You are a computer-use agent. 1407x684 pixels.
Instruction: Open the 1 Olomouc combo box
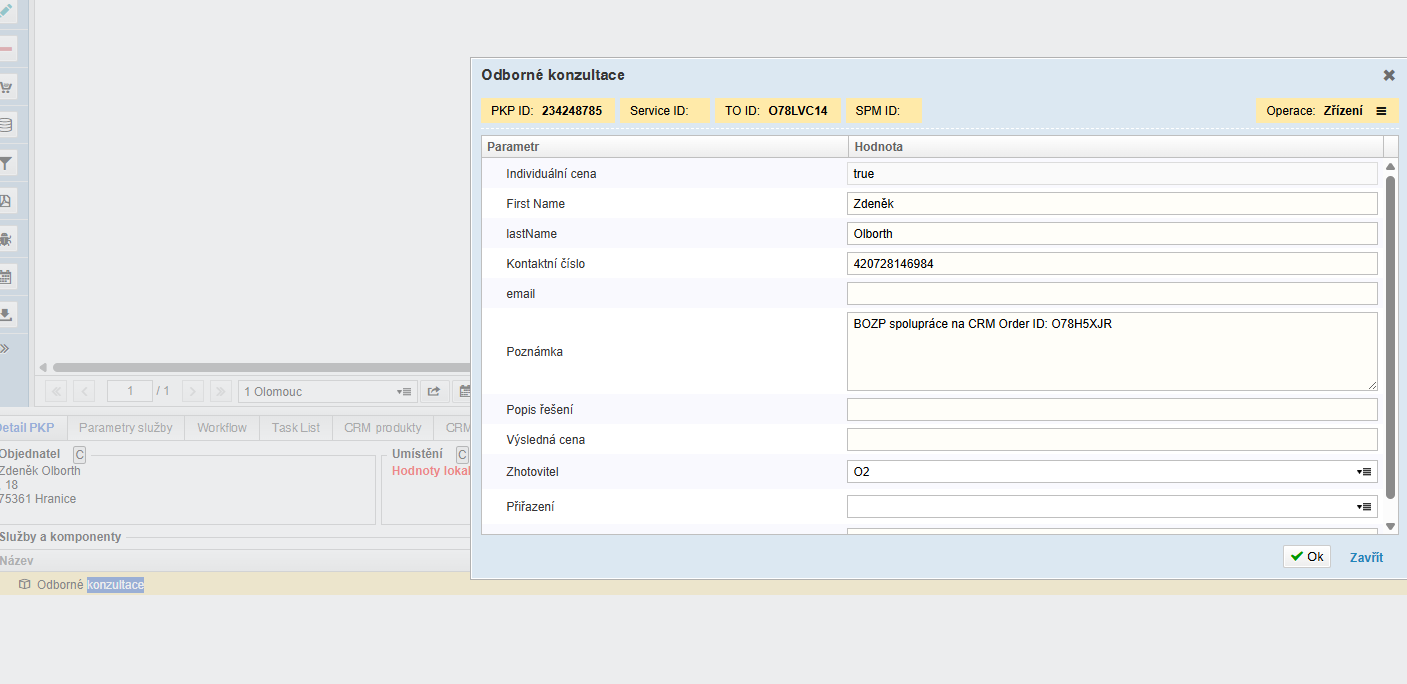pos(327,392)
